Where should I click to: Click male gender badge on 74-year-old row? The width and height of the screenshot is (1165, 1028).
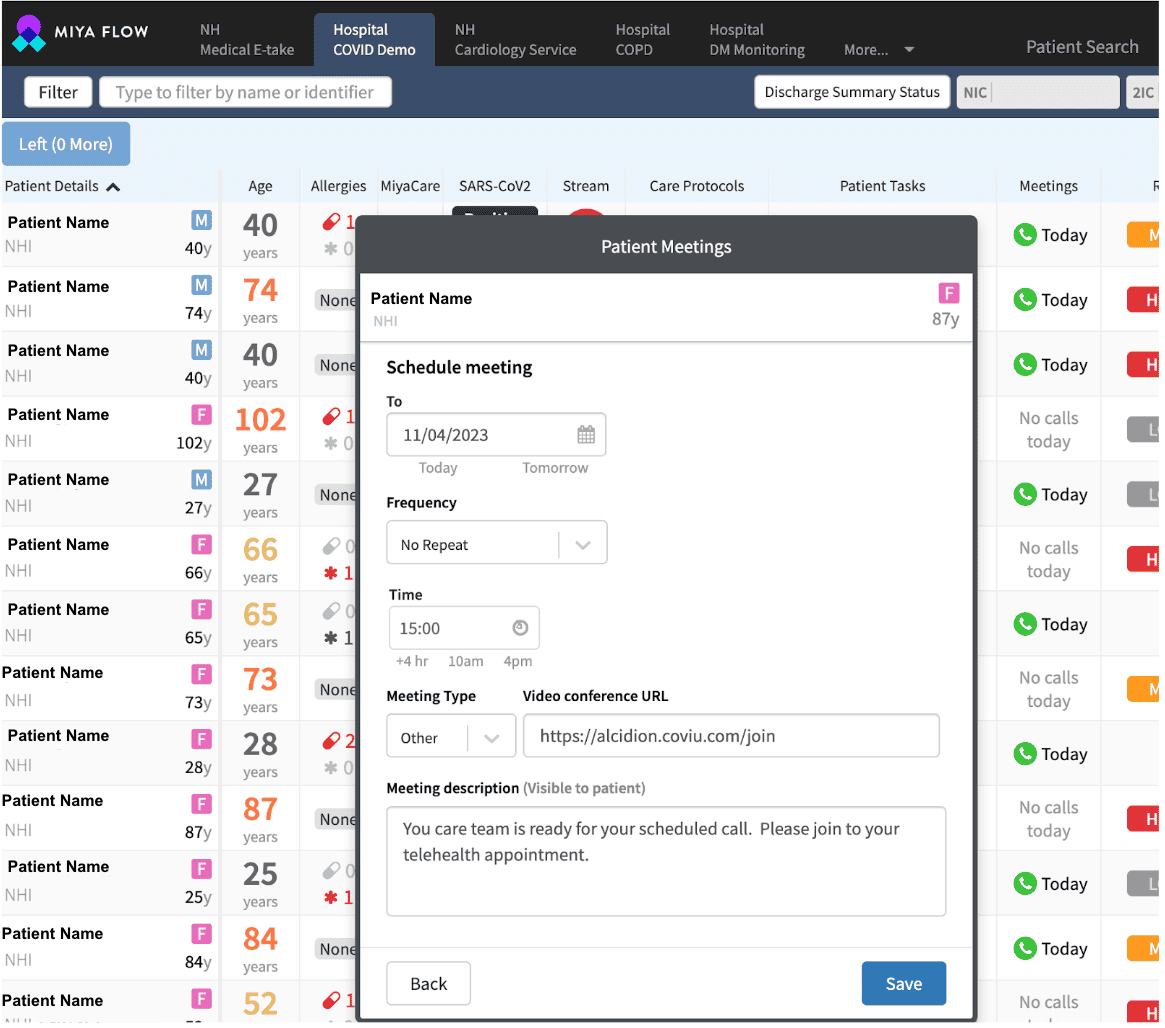coord(202,286)
